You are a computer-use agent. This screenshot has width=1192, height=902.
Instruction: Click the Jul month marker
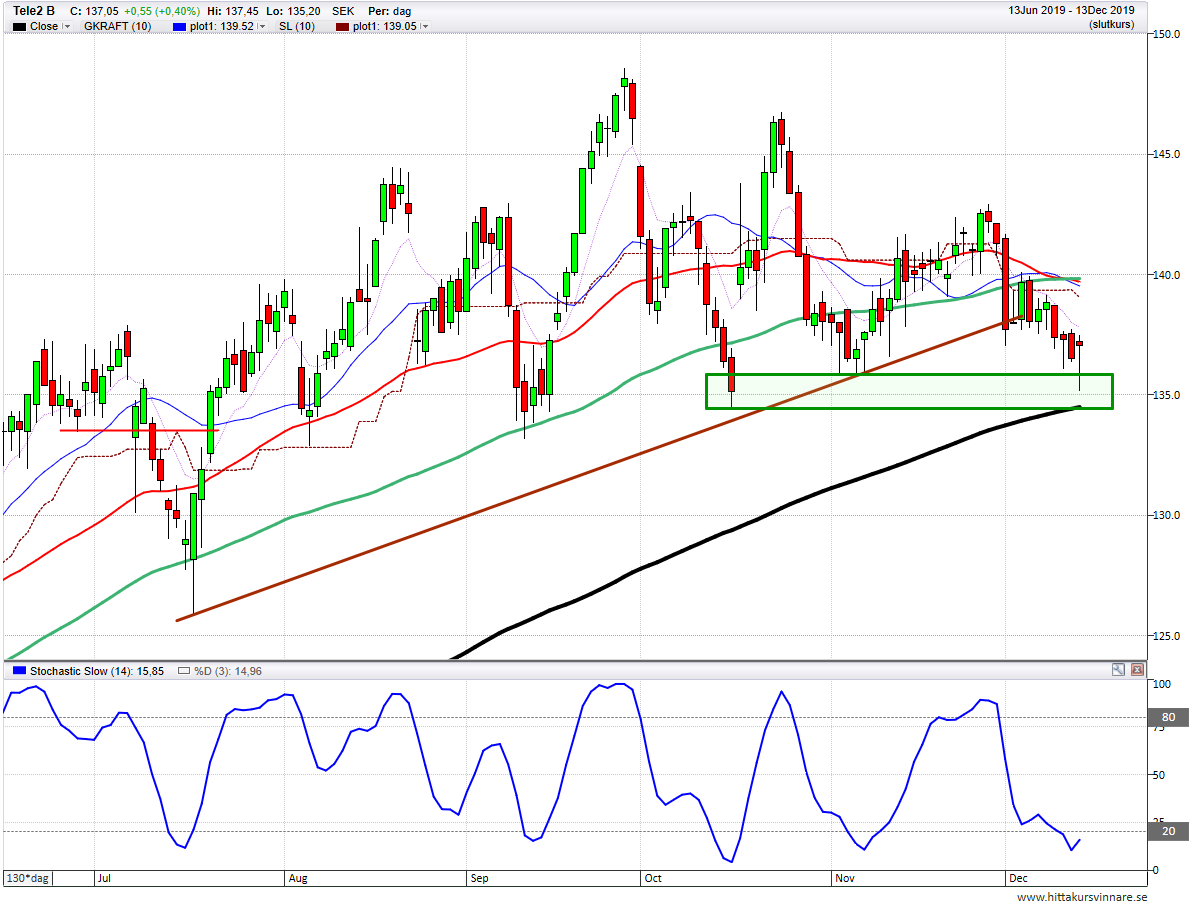coord(104,878)
